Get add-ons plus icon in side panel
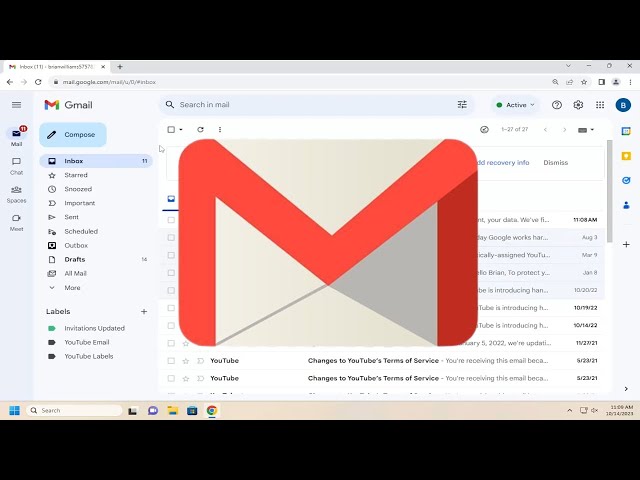Image resolution: width=640 pixels, height=480 pixels. (626, 244)
